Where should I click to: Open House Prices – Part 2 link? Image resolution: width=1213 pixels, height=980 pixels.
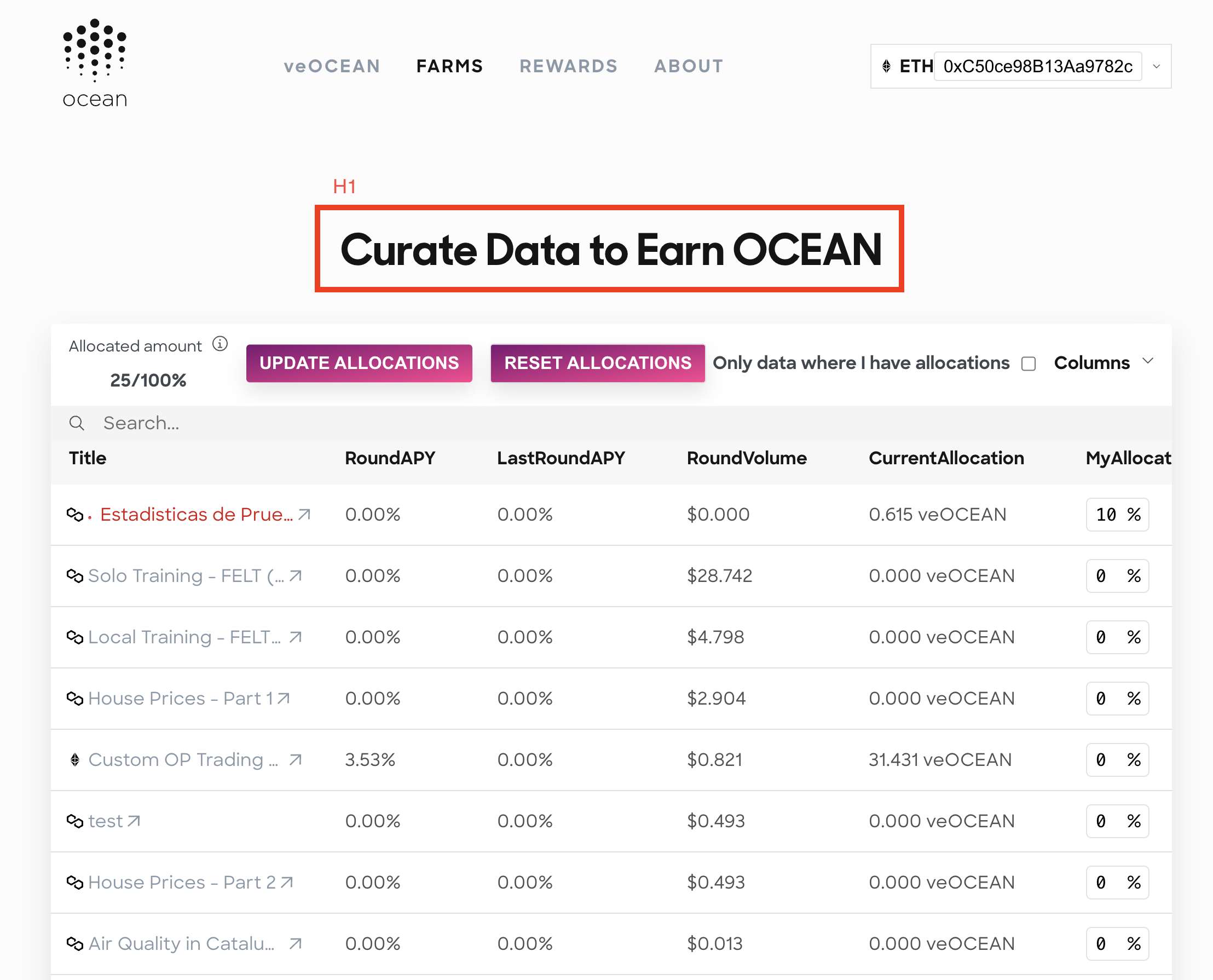182,883
